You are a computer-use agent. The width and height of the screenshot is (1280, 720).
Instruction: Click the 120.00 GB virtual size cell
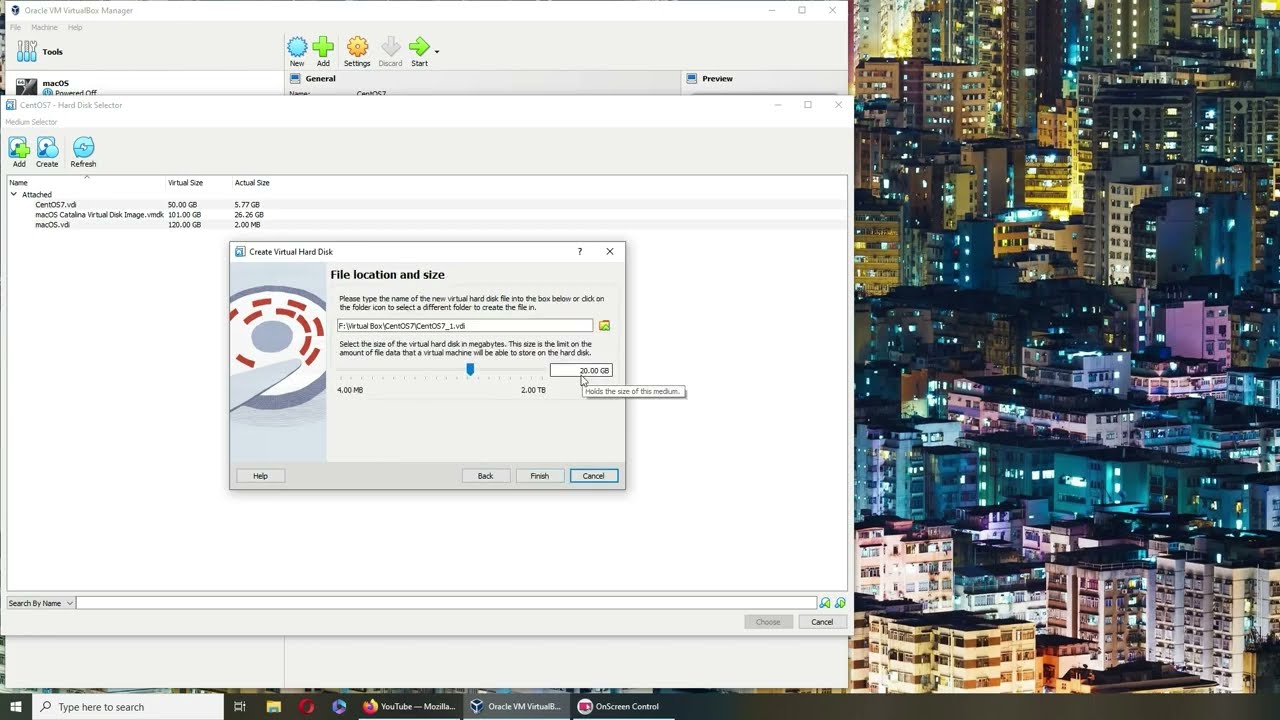click(x=184, y=225)
